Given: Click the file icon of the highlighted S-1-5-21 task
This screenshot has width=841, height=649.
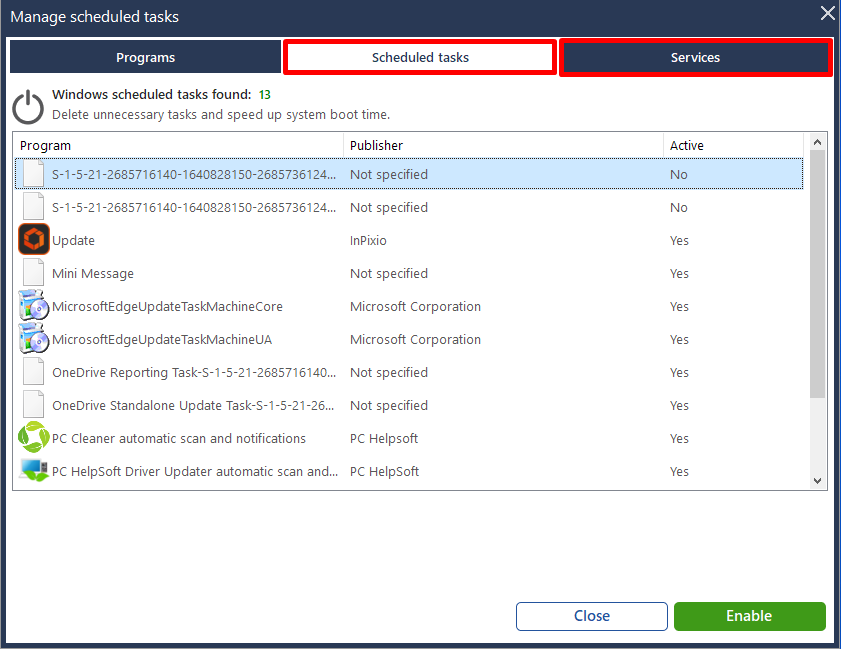Looking at the screenshot, I should point(33,174).
